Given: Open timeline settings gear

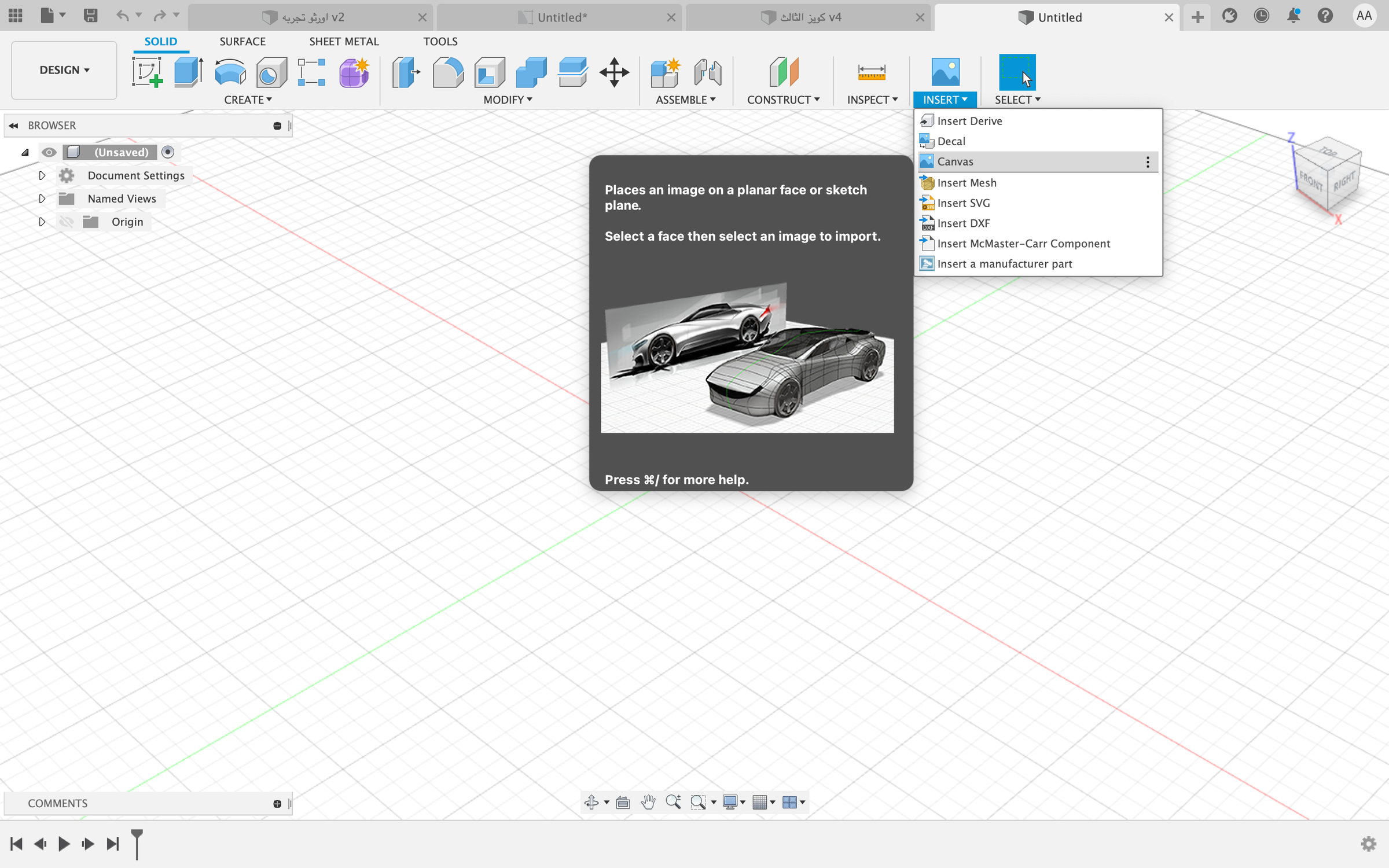Looking at the screenshot, I should click(1368, 844).
